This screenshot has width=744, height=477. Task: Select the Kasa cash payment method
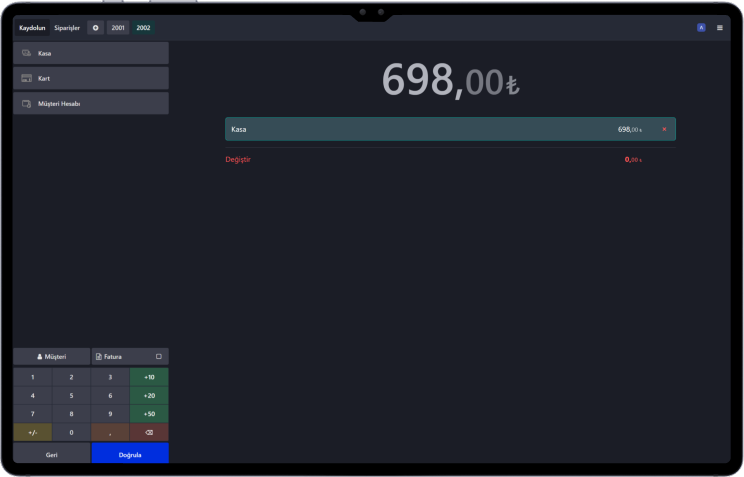point(90,53)
